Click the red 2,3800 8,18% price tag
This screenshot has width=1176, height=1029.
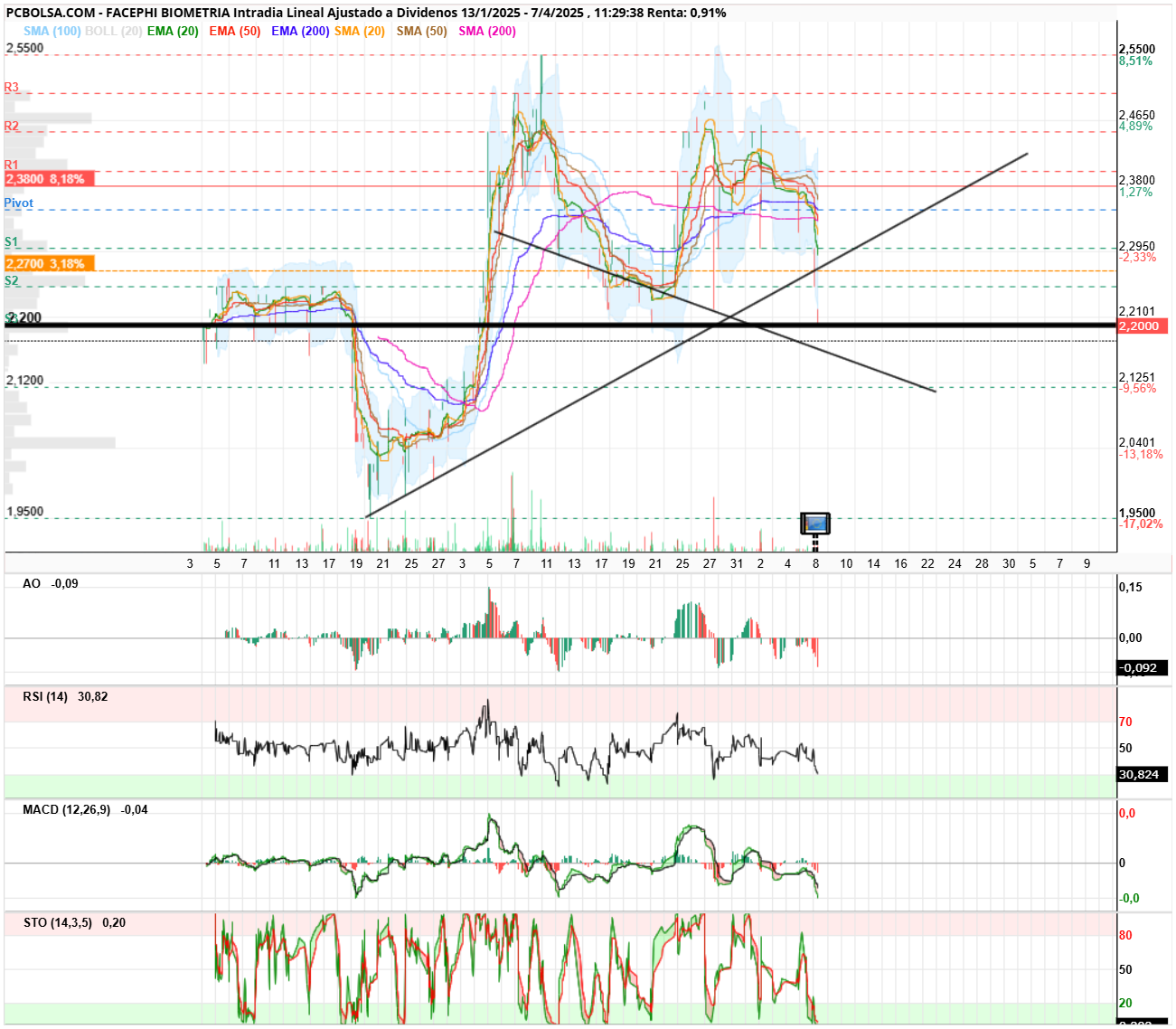pyautogui.click(x=49, y=179)
